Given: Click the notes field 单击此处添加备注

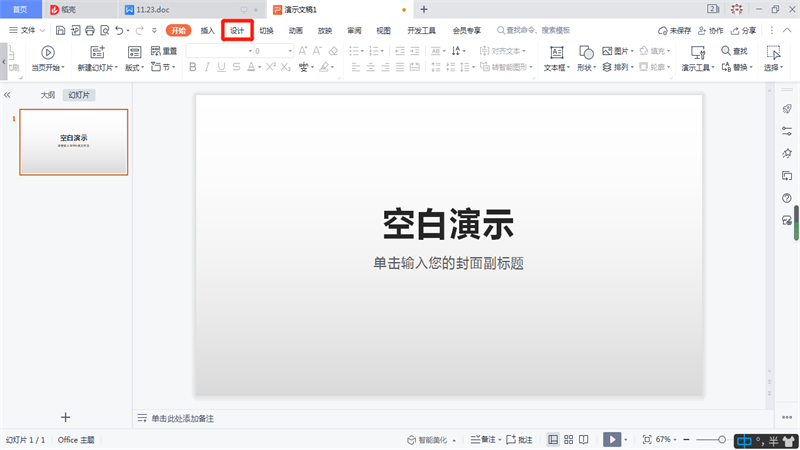Looking at the screenshot, I should 182,419.
